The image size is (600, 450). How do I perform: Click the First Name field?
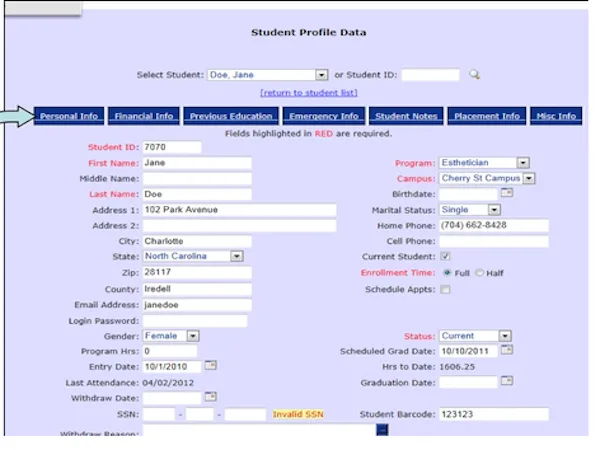(197, 163)
